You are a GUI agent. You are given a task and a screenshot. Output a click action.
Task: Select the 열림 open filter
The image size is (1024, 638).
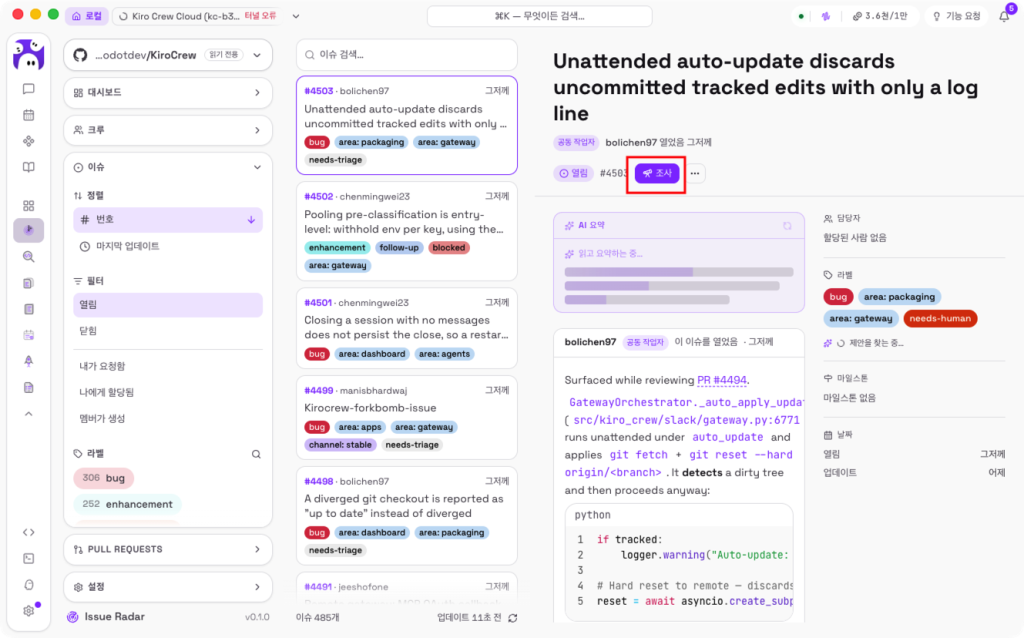(168, 305)
